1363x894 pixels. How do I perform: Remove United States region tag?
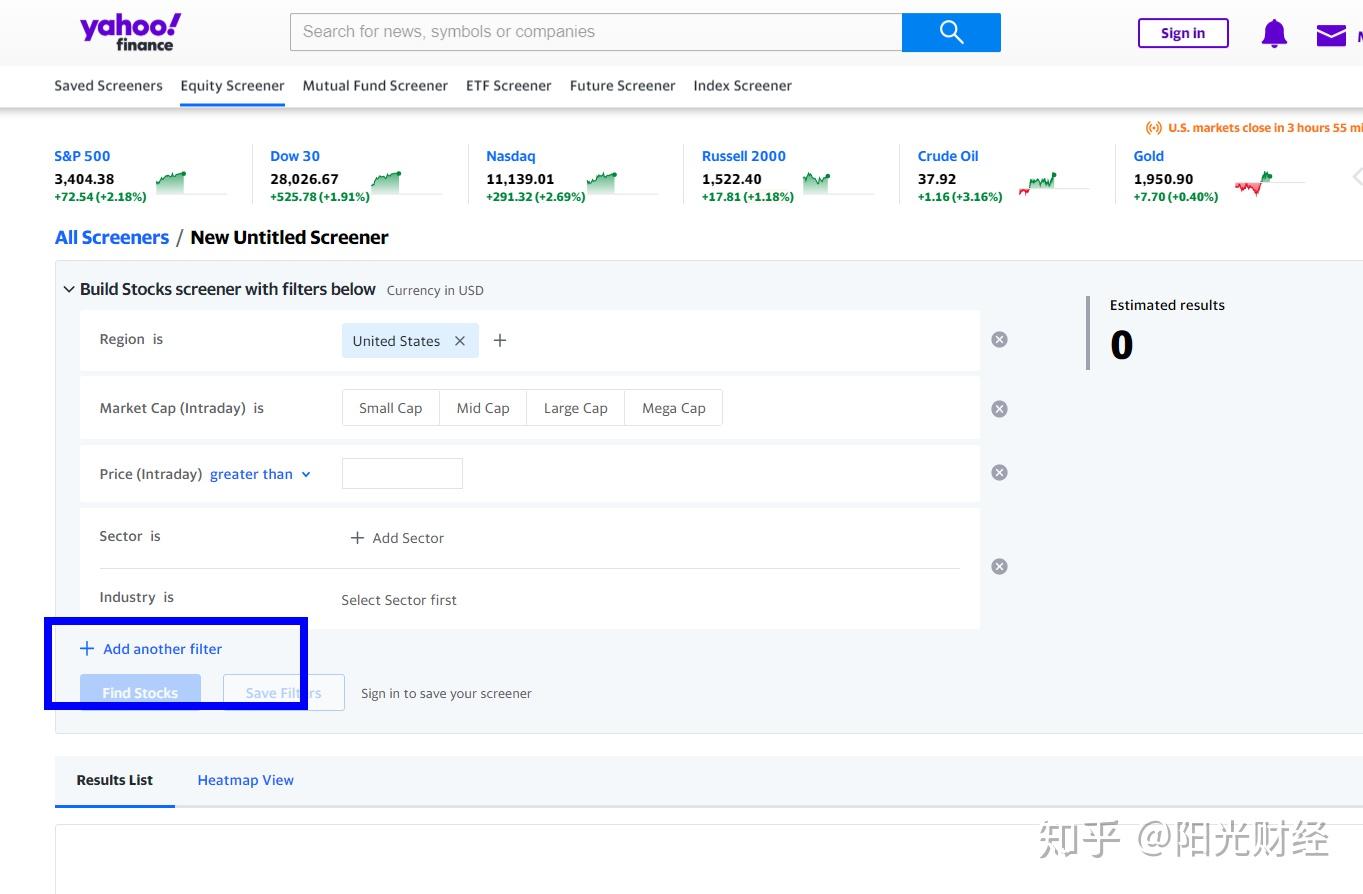pos(460,341)
